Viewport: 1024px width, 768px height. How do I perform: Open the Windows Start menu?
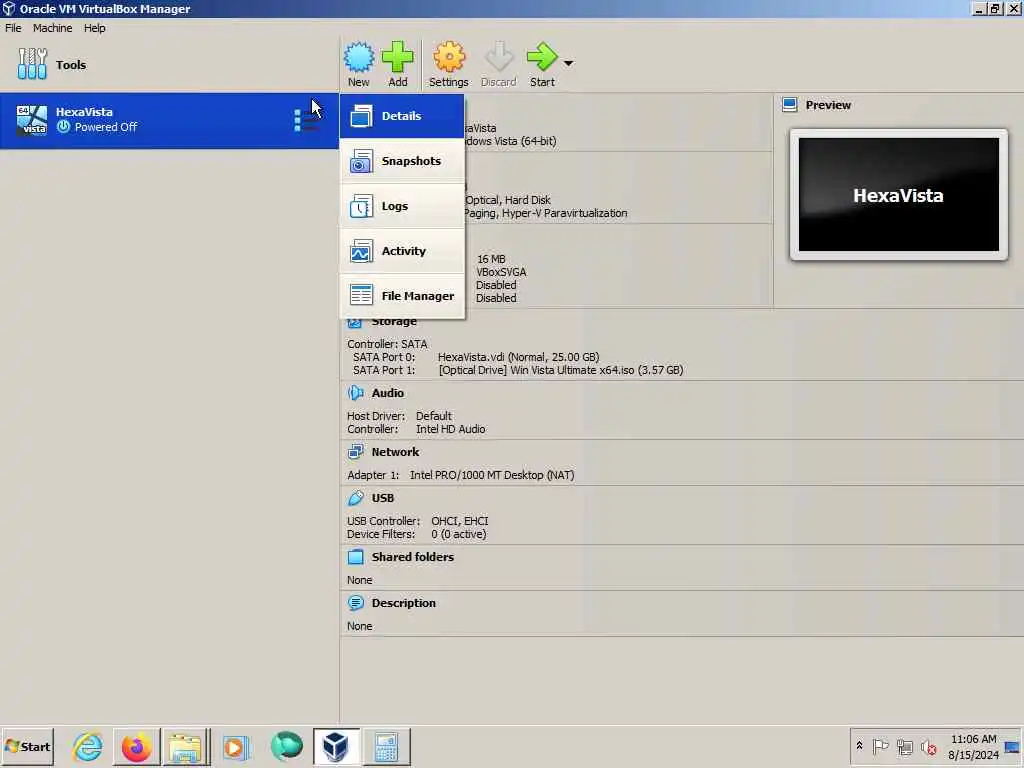click(27, 746)
